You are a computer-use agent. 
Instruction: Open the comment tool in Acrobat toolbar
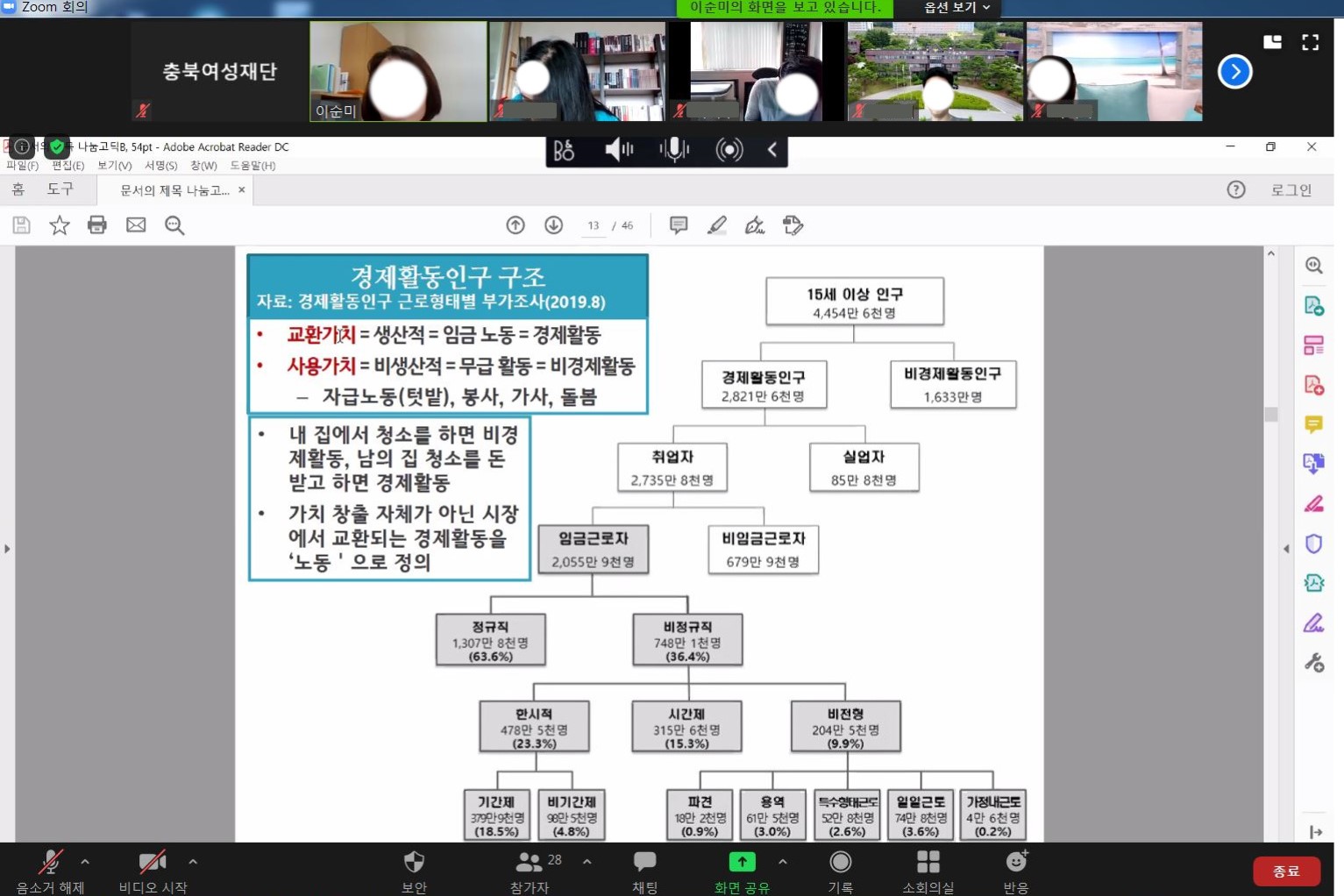click(678, 225)
